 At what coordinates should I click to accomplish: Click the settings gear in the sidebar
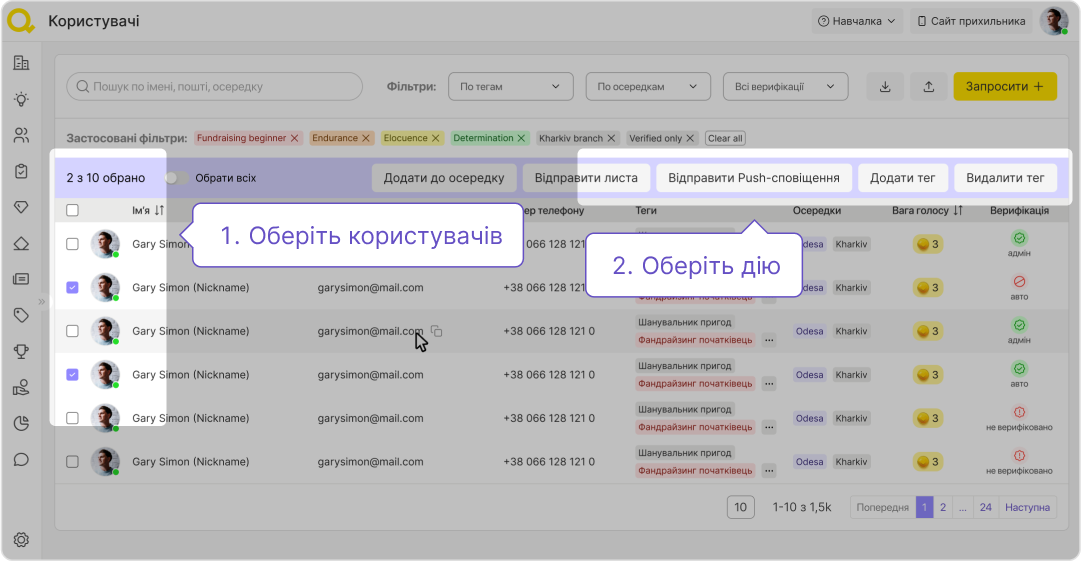[21, 540]
